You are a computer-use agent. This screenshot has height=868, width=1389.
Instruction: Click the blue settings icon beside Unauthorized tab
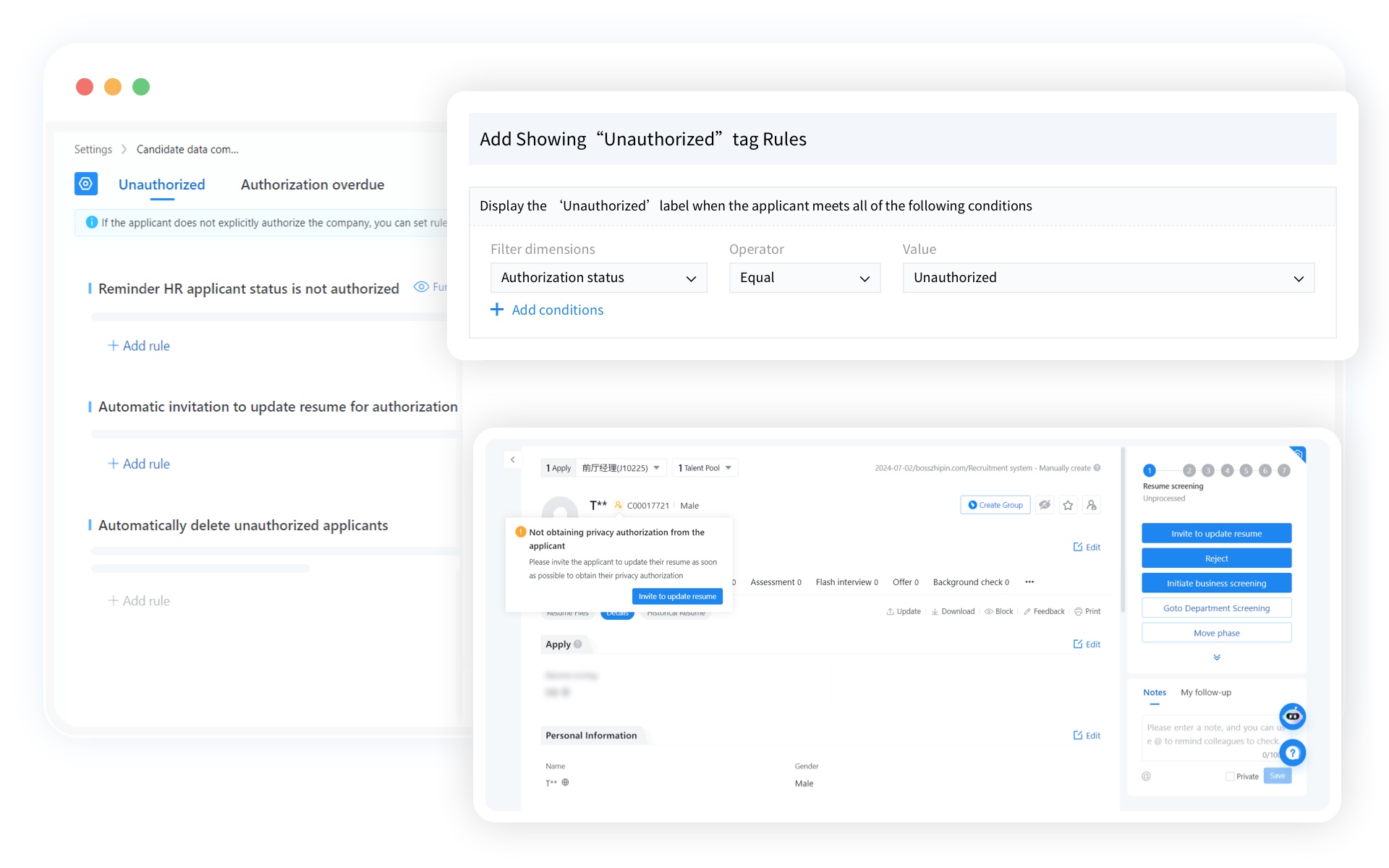coord(86,184)
